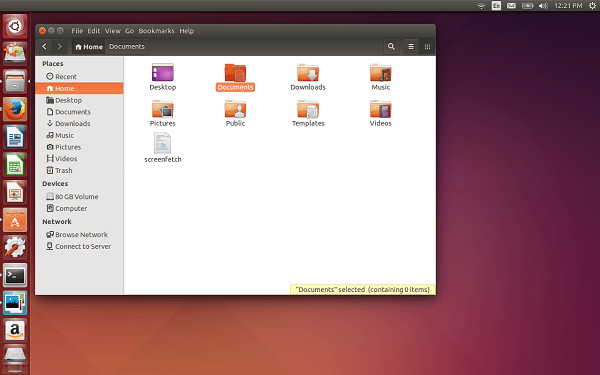Open Trash from the sidebar
Viewport: 600px width, 375px height.
[79, 170]
